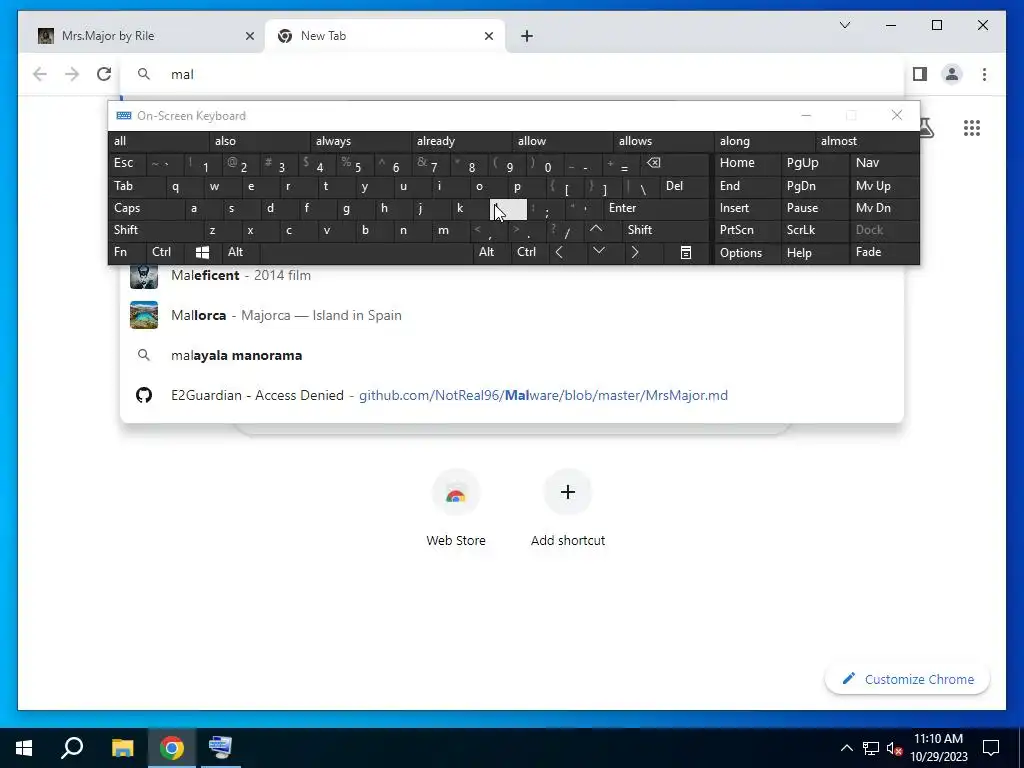The width and height of the screenshot is (1024, 768).
Task: Toggle the left Shift key
Action: coord(156,230)
